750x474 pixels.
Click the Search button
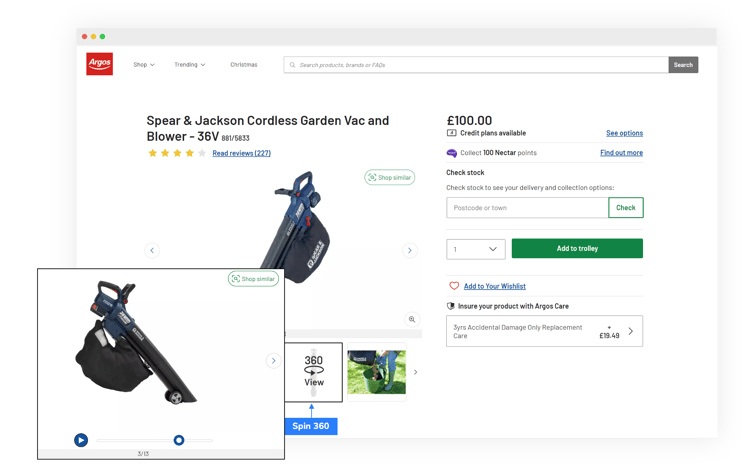683,65
